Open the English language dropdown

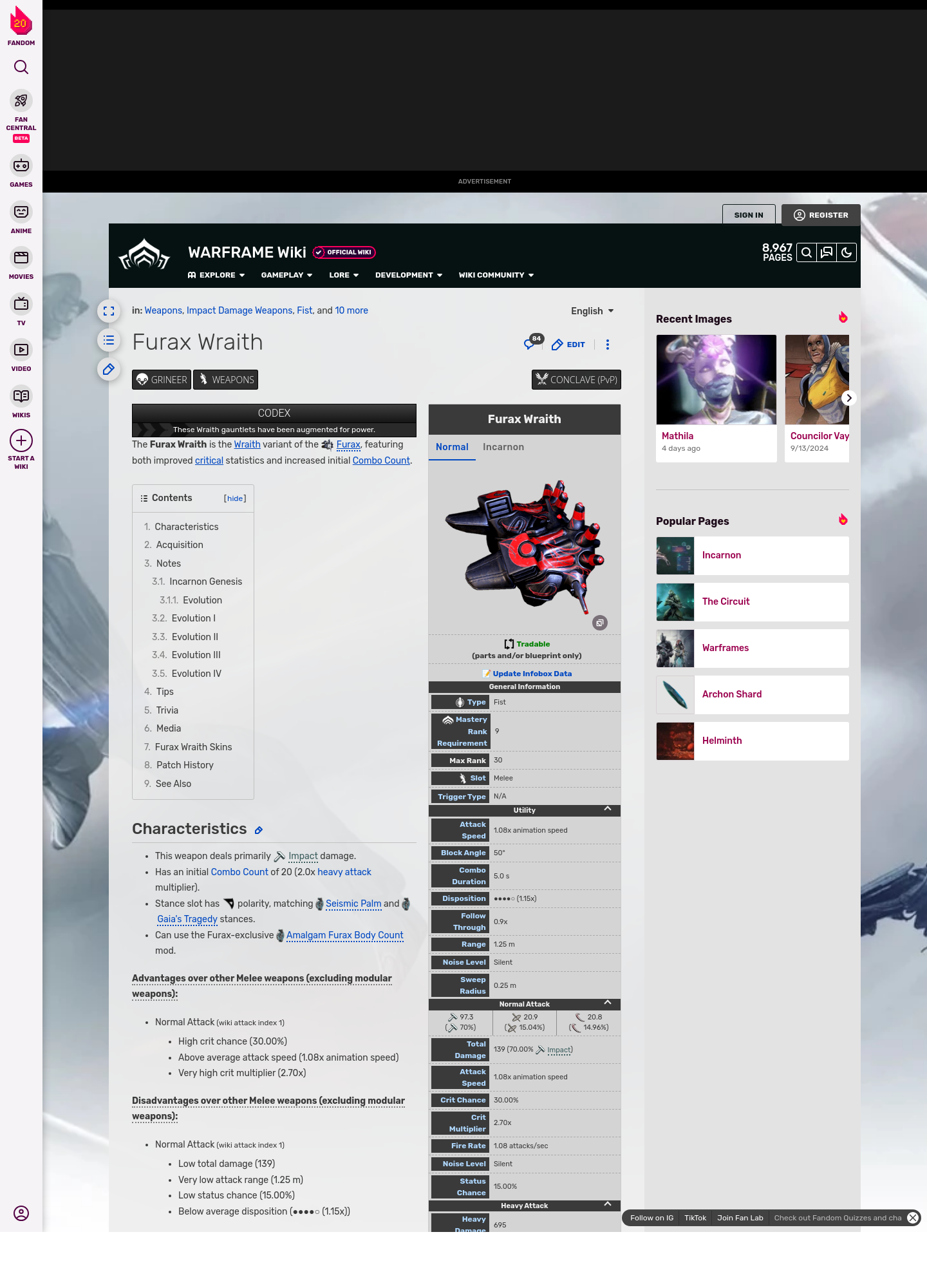593,311
